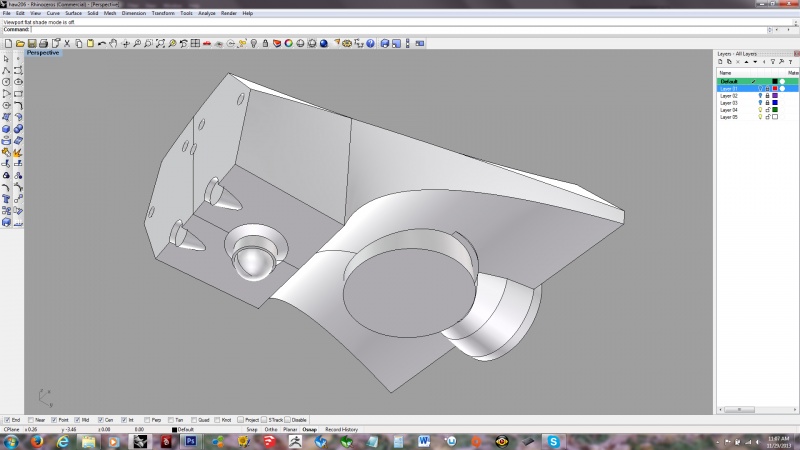This screenshot has height=450, width=800.
Task: Enable the Tan osnap checkbox
Action: pyautogui.click(x=170, y=420)
